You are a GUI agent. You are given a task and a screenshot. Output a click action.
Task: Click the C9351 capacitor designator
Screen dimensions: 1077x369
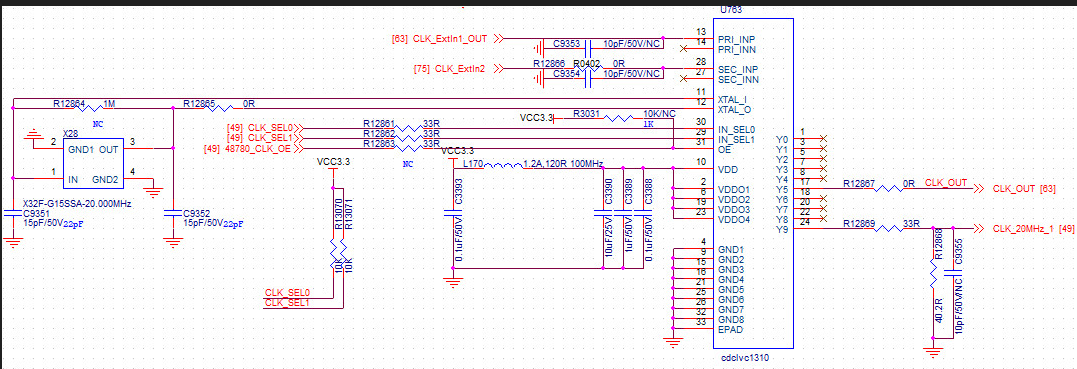point(36,214)
